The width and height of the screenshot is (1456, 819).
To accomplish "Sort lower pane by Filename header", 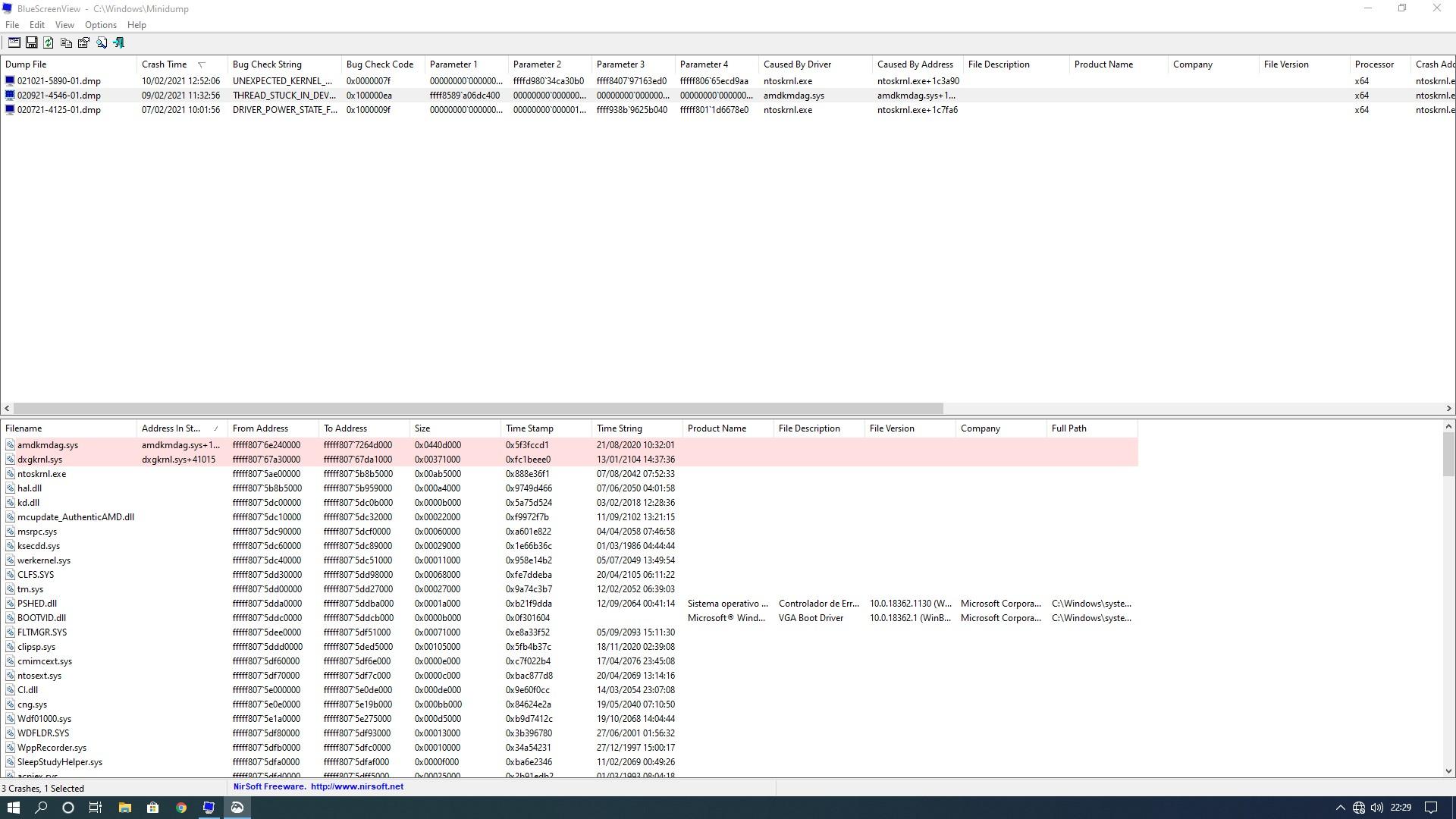I will pyautogui.click(x=68, y=428).
